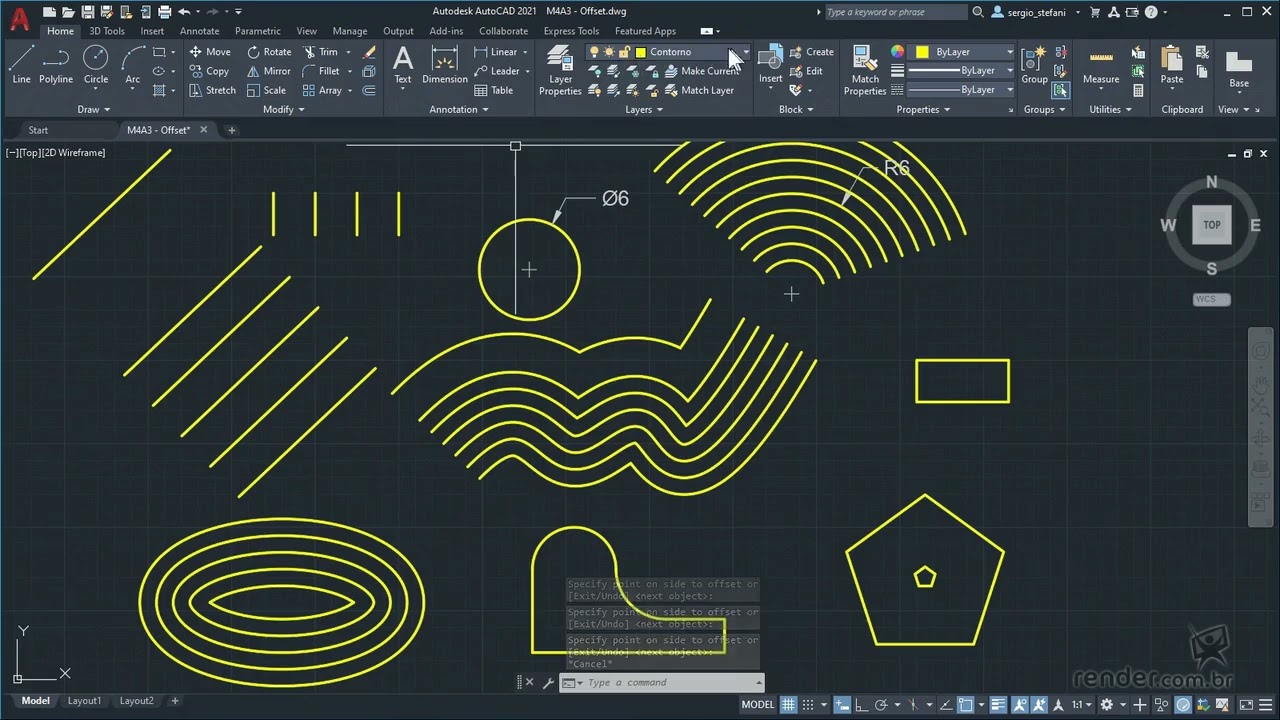
Task: Open the Express Tools ribbon tab
Action: point(571,31)
